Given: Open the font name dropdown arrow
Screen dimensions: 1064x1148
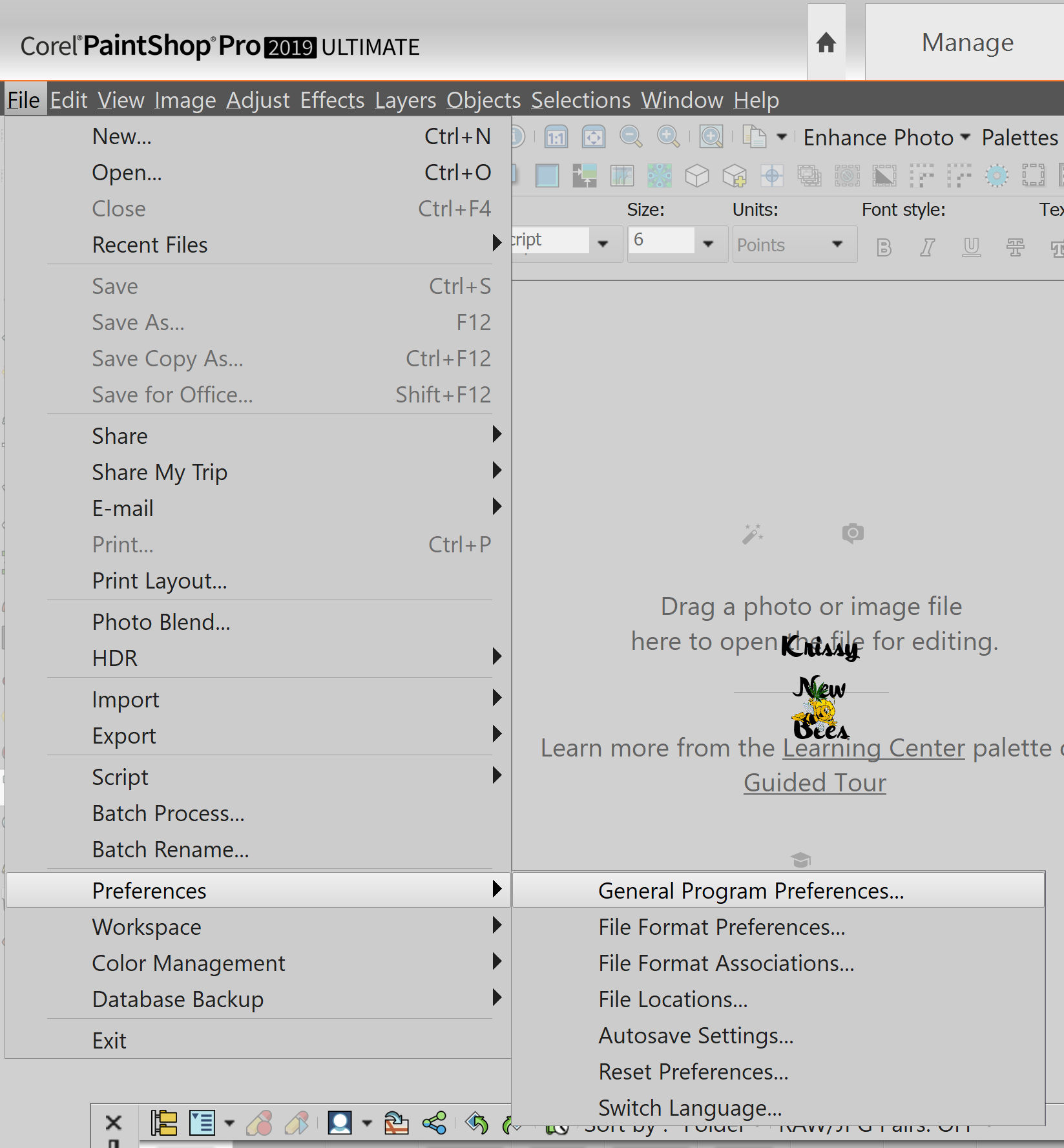Looking at the screenshot, I should 603,244.
